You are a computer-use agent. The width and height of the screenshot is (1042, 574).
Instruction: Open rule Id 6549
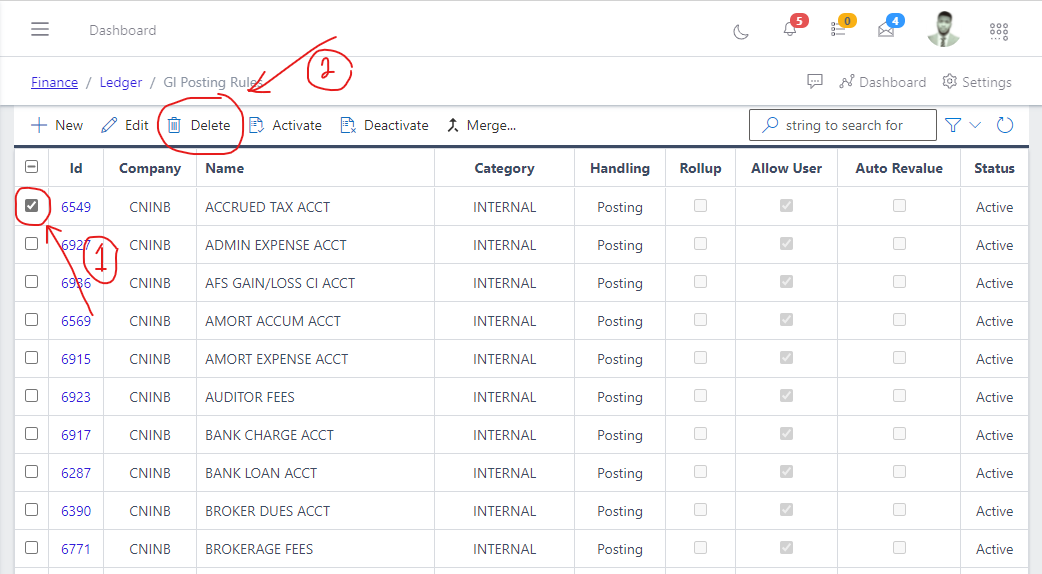point(76,207)
